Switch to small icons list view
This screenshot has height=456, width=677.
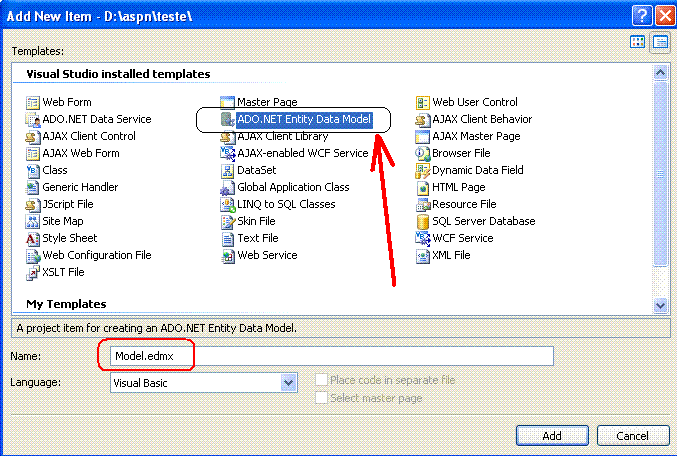coord(660,42)
